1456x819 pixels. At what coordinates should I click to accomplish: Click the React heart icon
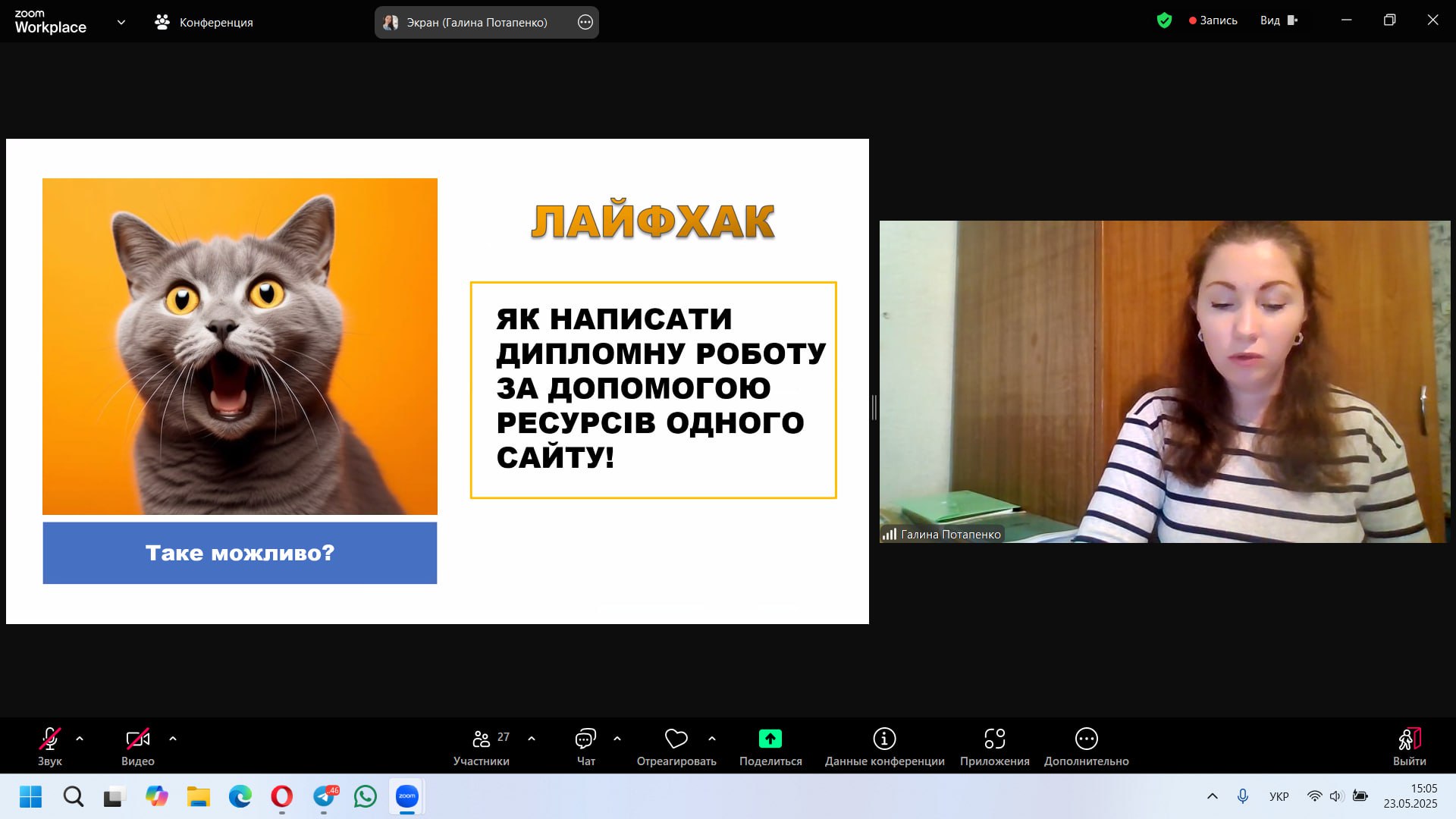coord(676,739)
